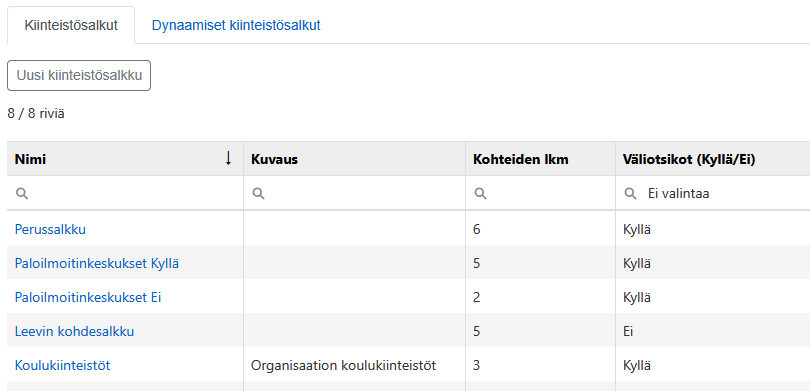Open the Leevin kohdesalkku link
Screen dimensions: 810x391
[x=74, y=331]
